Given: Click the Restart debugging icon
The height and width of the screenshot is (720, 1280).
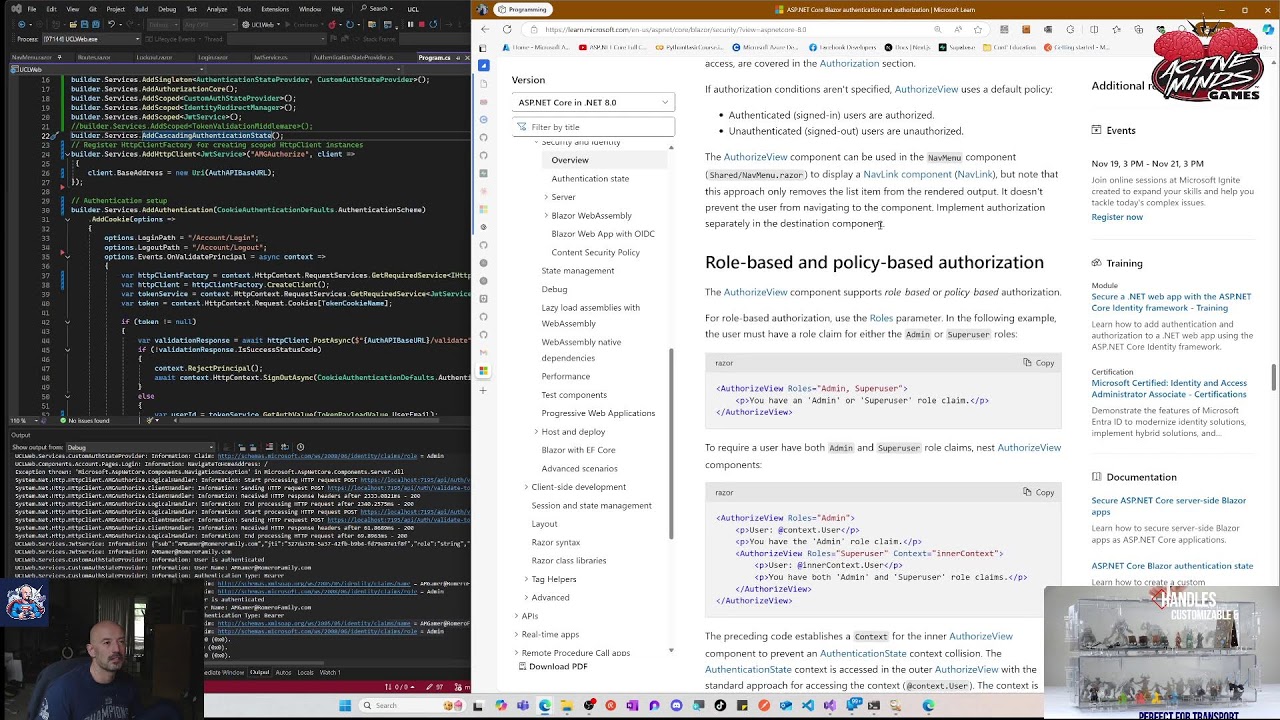Looking at the screenshot, I should coord(433,25).
